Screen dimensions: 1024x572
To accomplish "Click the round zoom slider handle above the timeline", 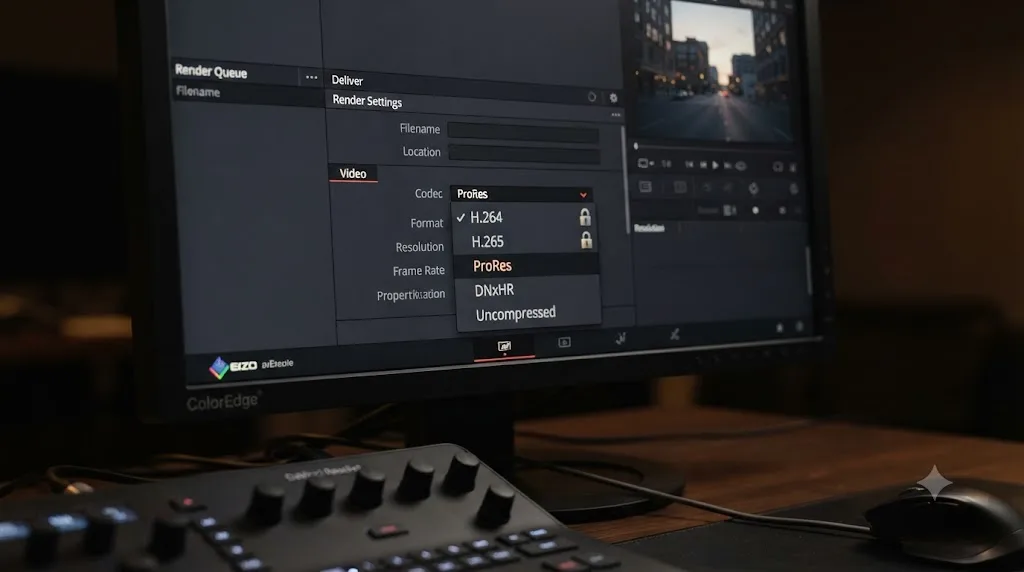I will click(756, 210).
